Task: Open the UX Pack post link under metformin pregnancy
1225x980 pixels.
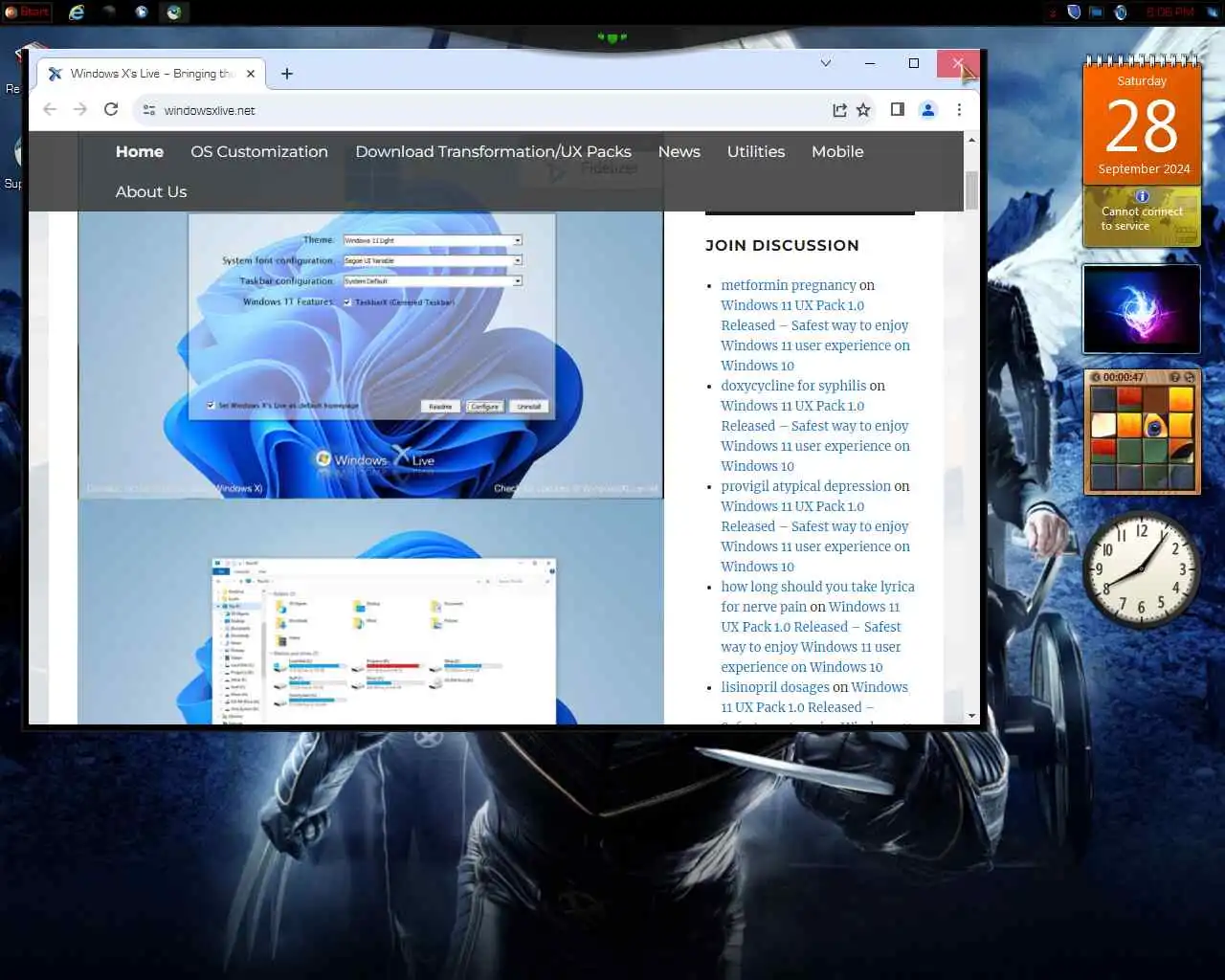Action: pos(815,335)
